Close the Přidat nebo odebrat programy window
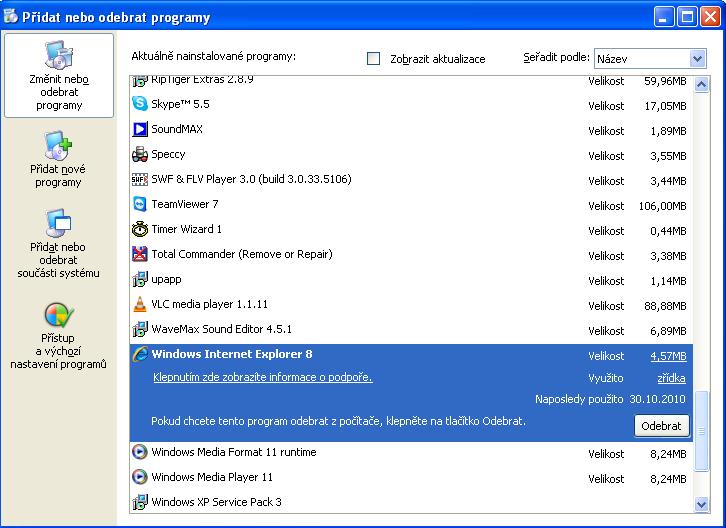 point(710,17)
